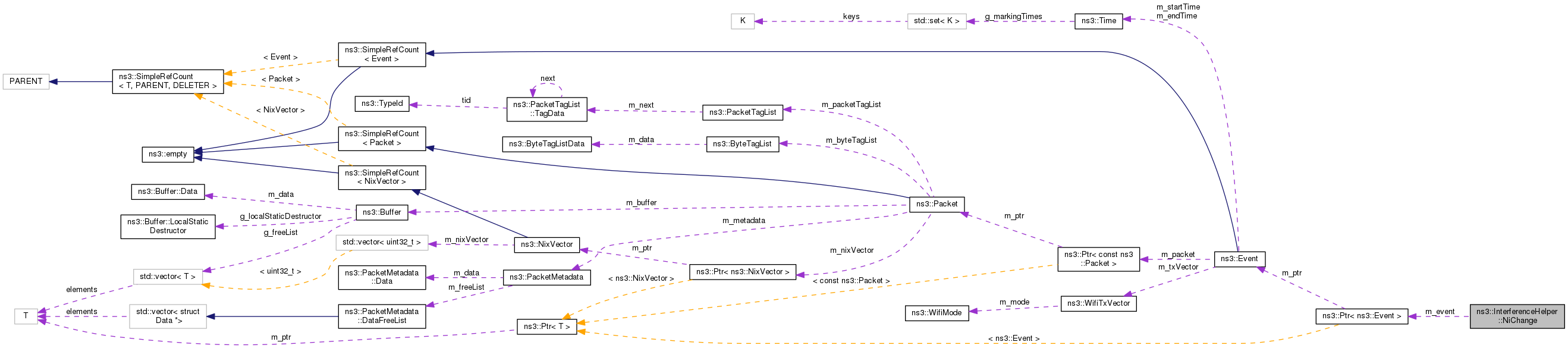Open the ns3::PacketMetadata::Data node

[382, 277]
